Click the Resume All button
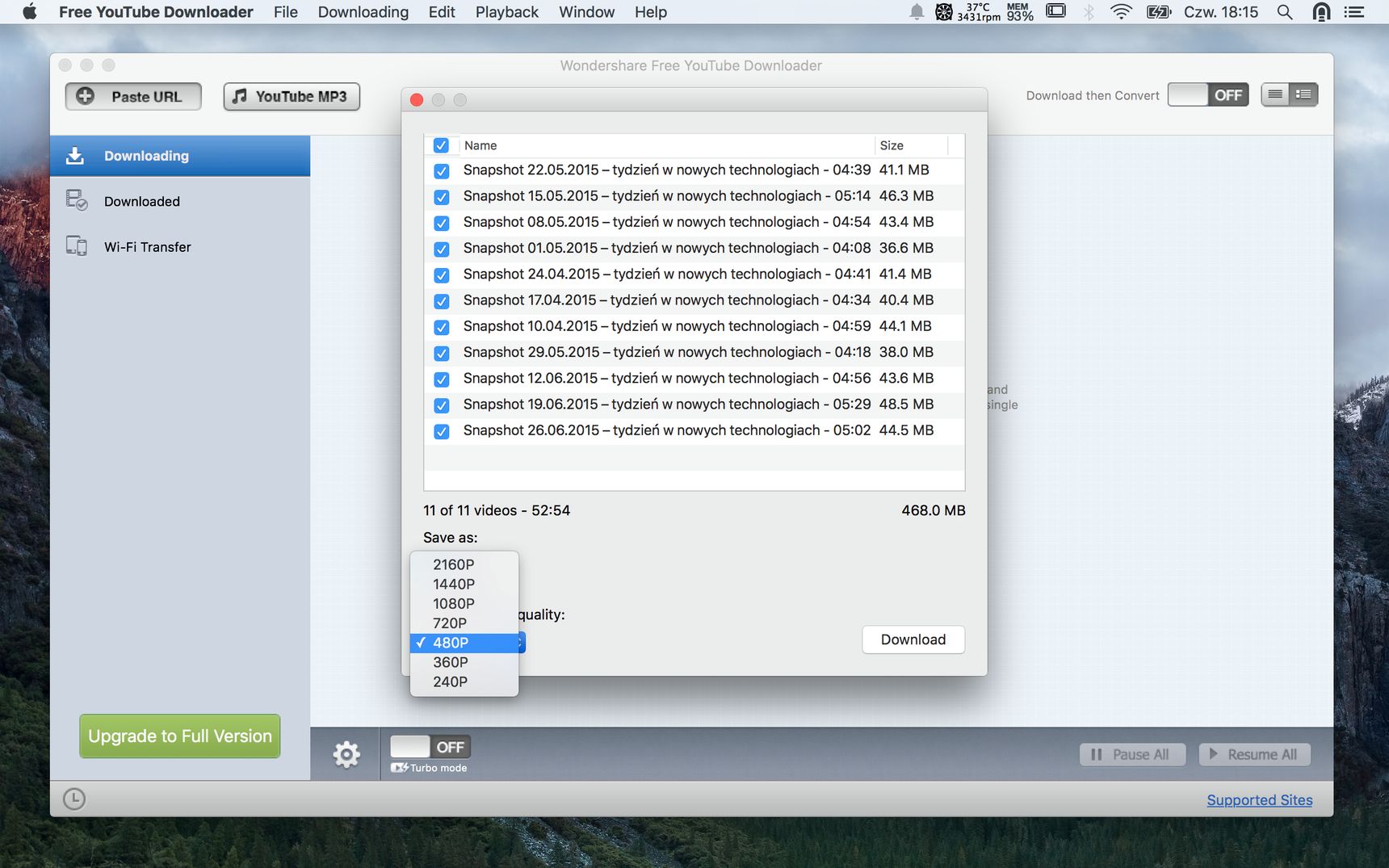 pos(1254,754)
